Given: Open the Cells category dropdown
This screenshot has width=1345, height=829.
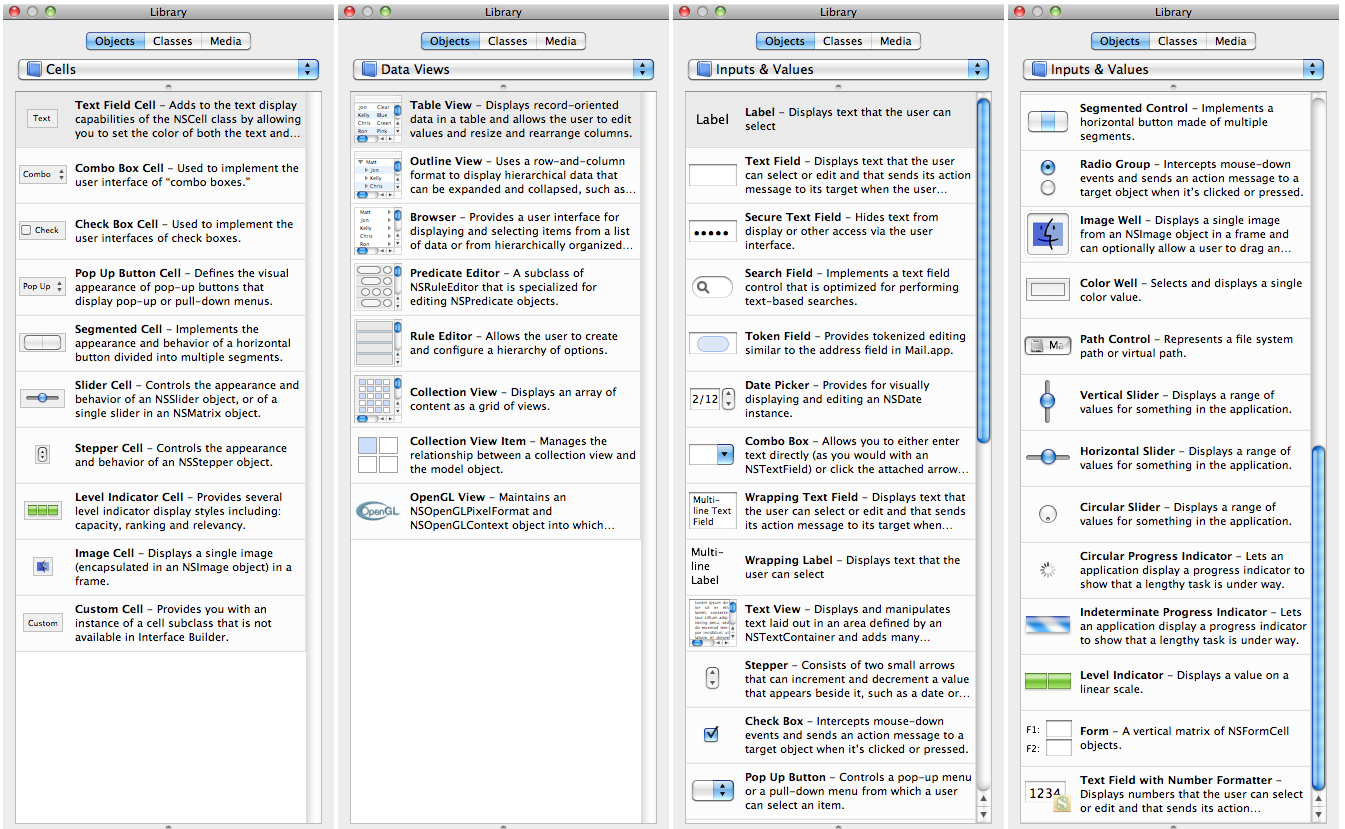Looking at the screenshot, I should pos(168,70).
